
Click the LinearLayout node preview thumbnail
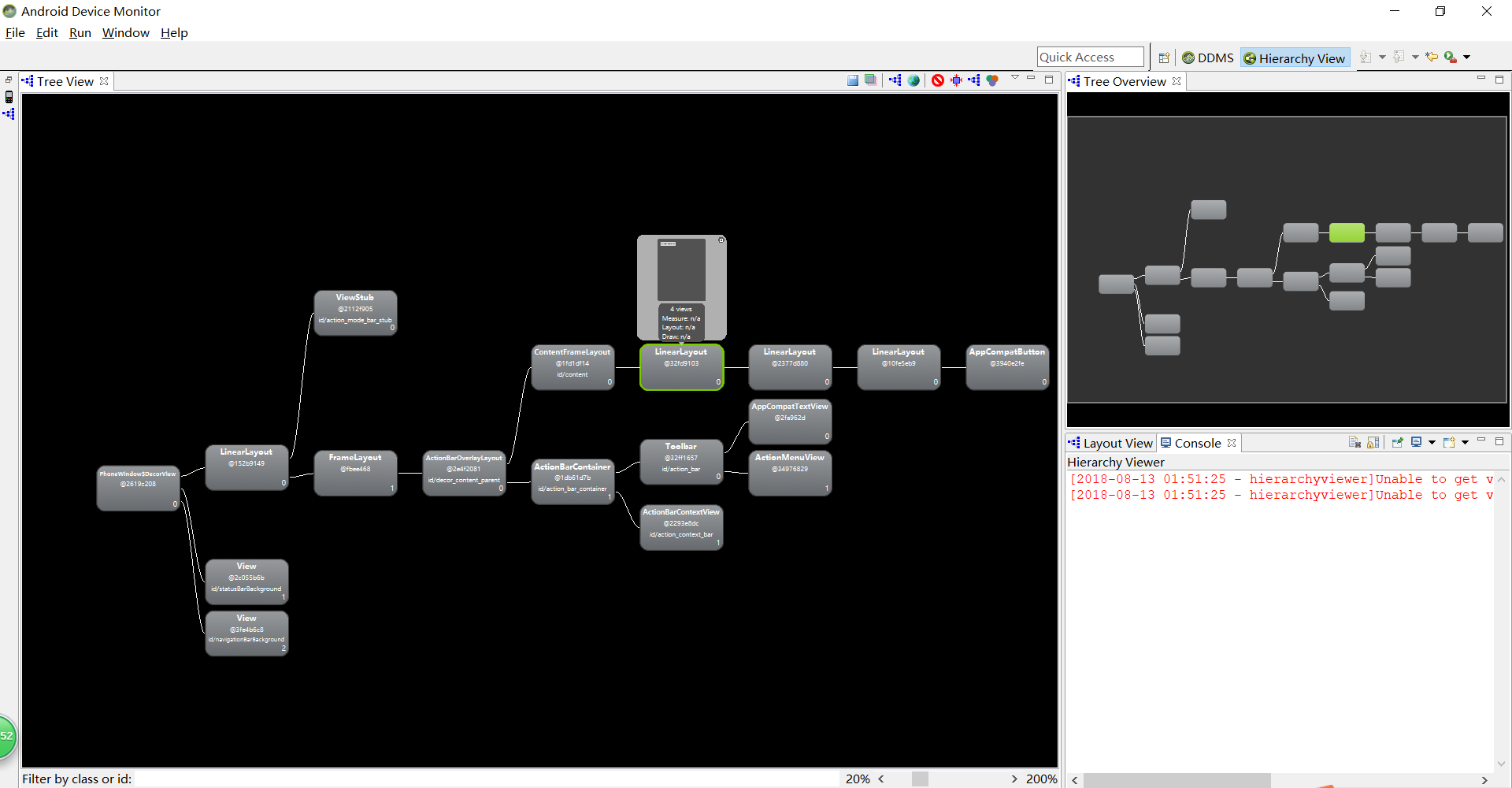[x=682, y=269]
